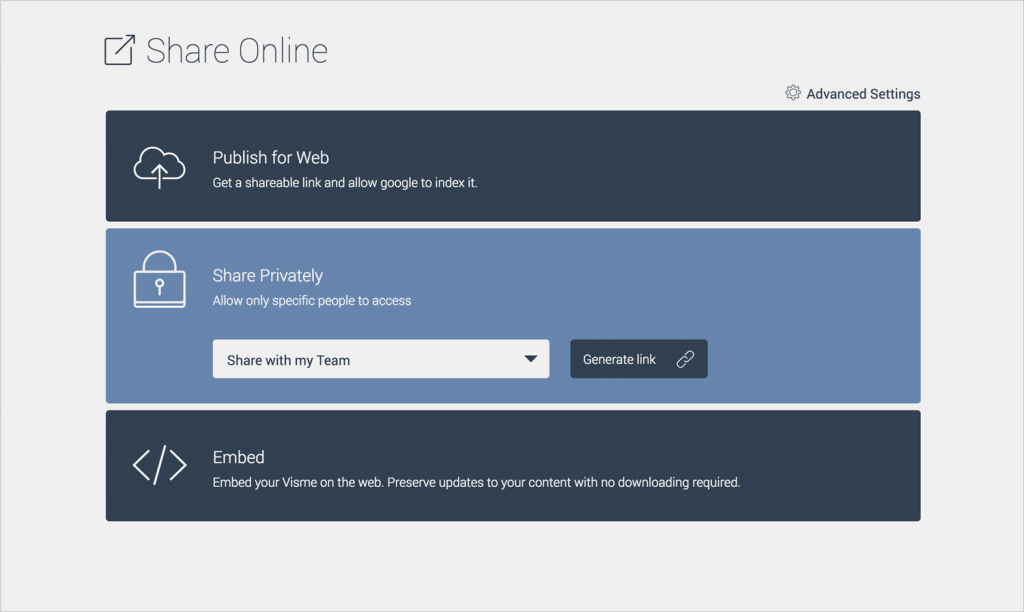Select the Embed heading
The height and width of the screenshot is (612, 1024).
pyautogui.click(x=239, y=458)
